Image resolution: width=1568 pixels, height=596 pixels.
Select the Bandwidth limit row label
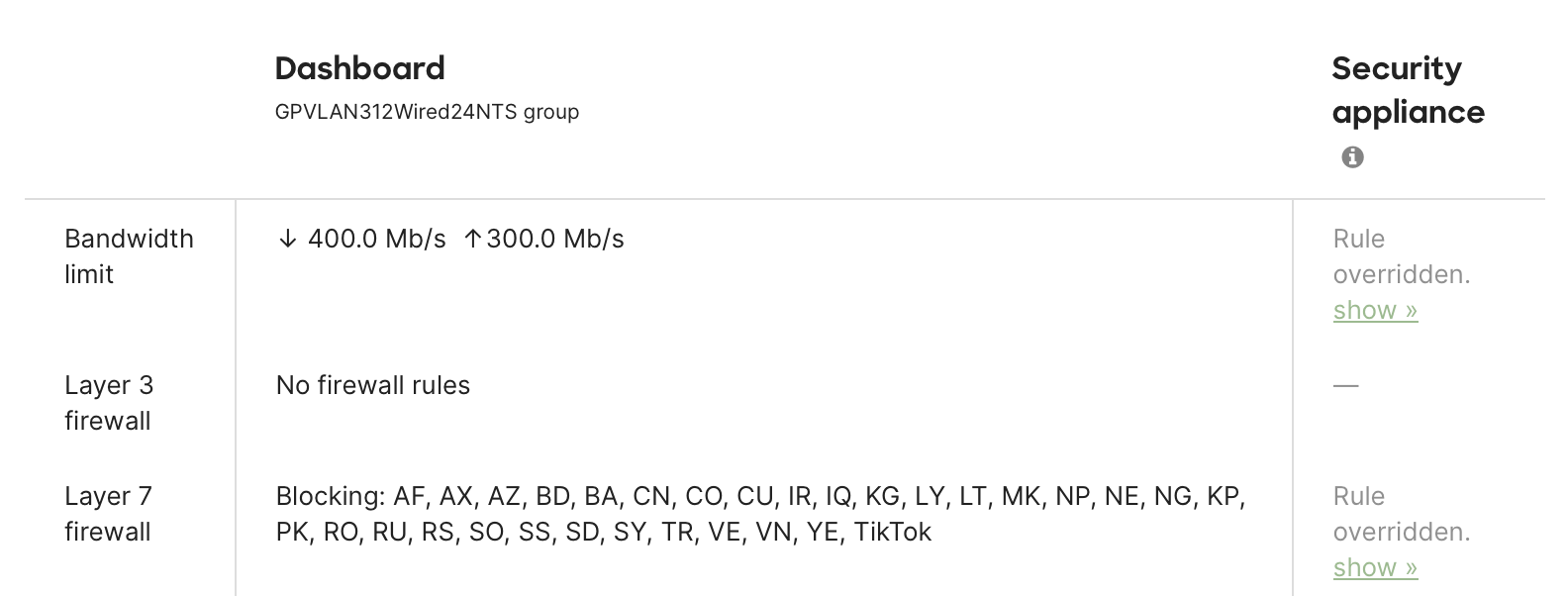point(129,255)
